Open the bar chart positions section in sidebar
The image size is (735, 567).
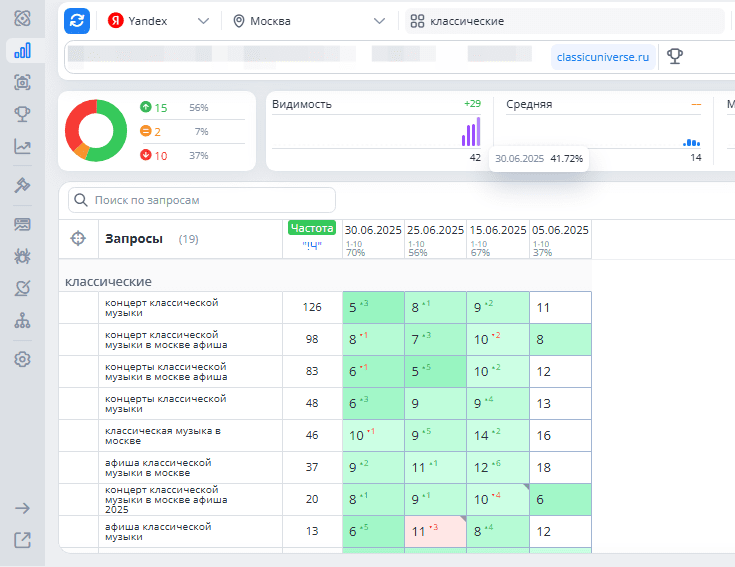point(22,50)
